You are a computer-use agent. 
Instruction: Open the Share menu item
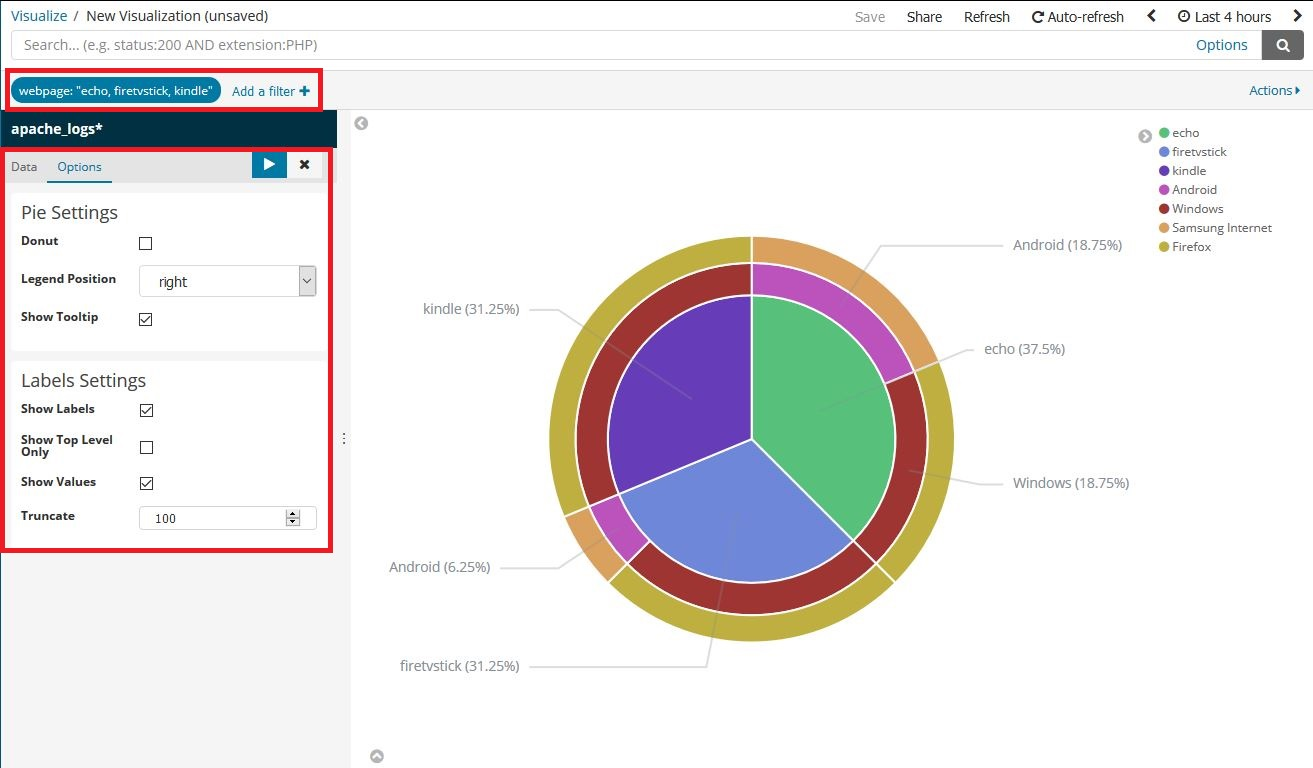pos(924,17)
